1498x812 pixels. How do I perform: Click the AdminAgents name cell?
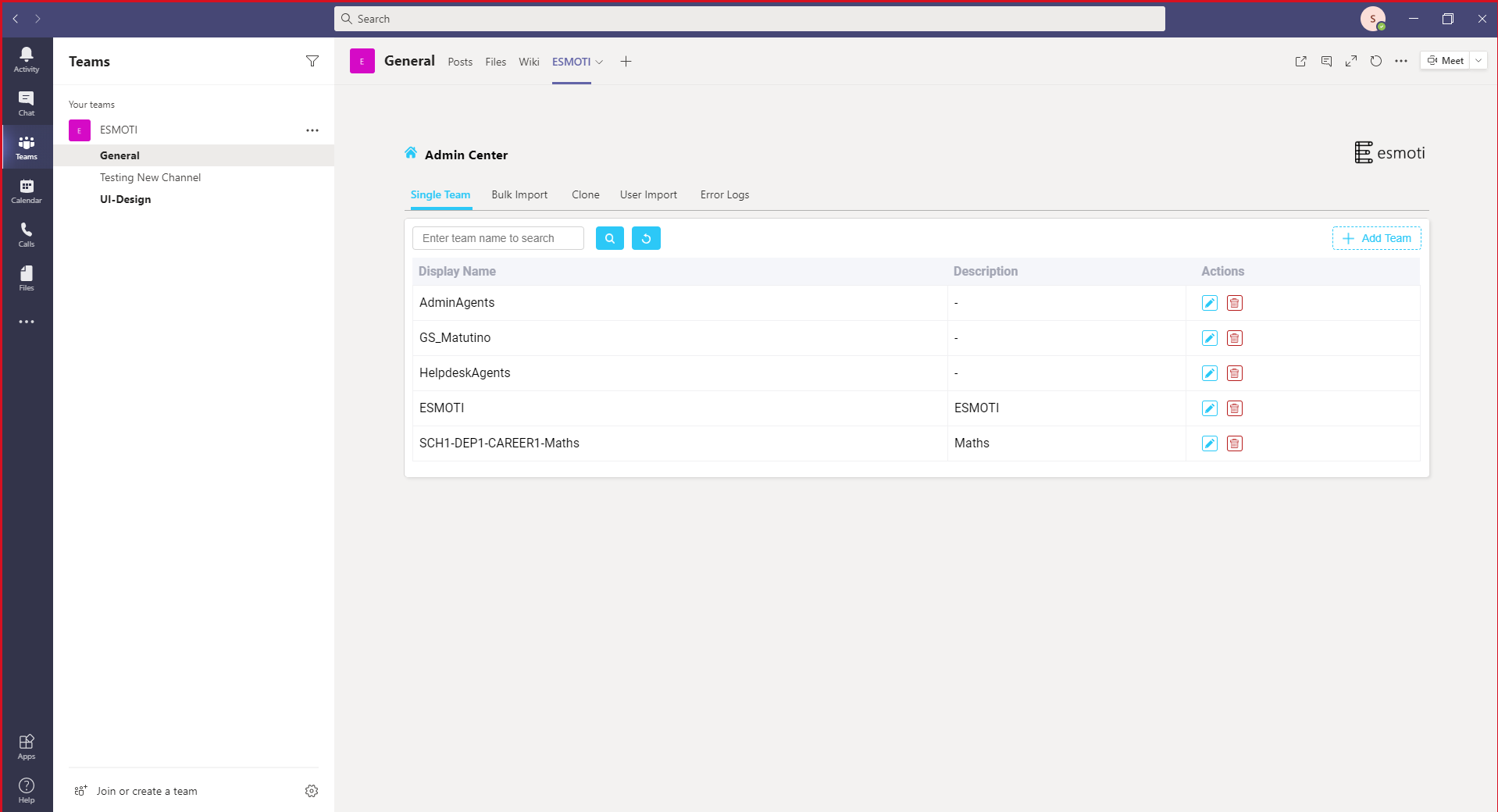(679, 303)
